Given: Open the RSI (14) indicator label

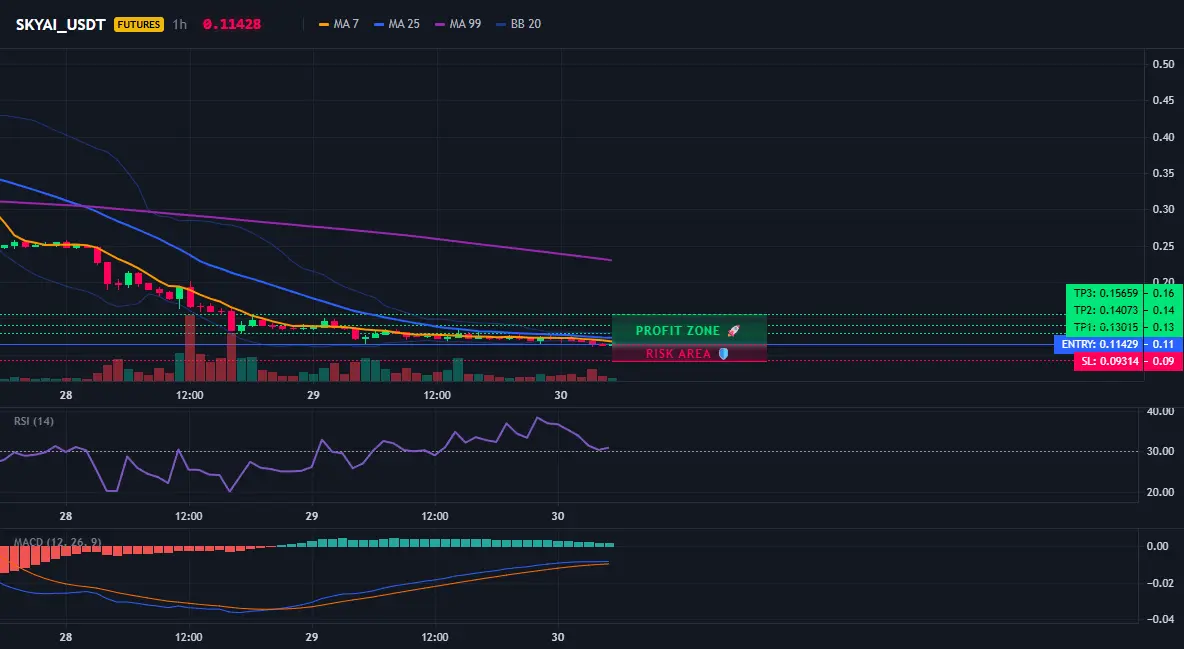Looking at the screenshot, I should [x=34, y=421].
